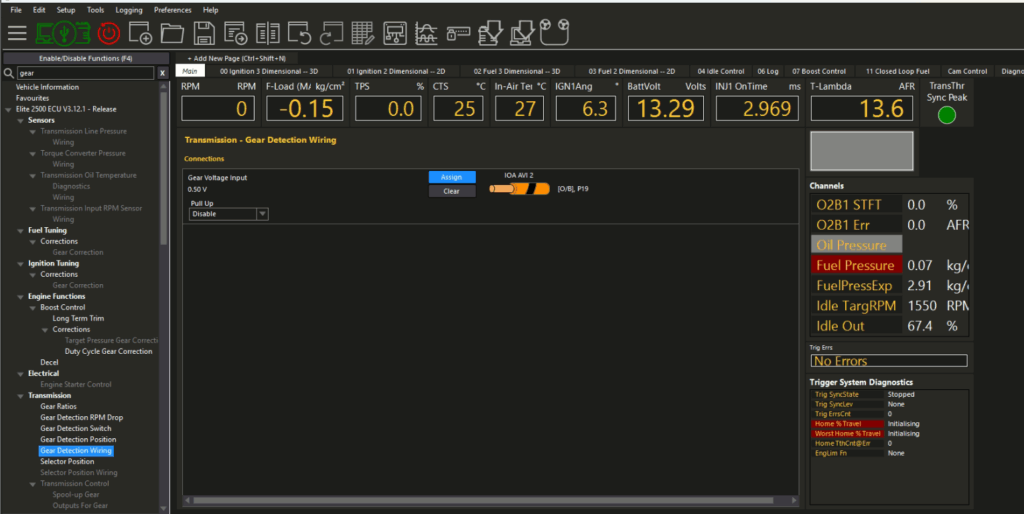Open the wiring diagram icon
This screenshot has width=1024, height=514.
(394, 33)
